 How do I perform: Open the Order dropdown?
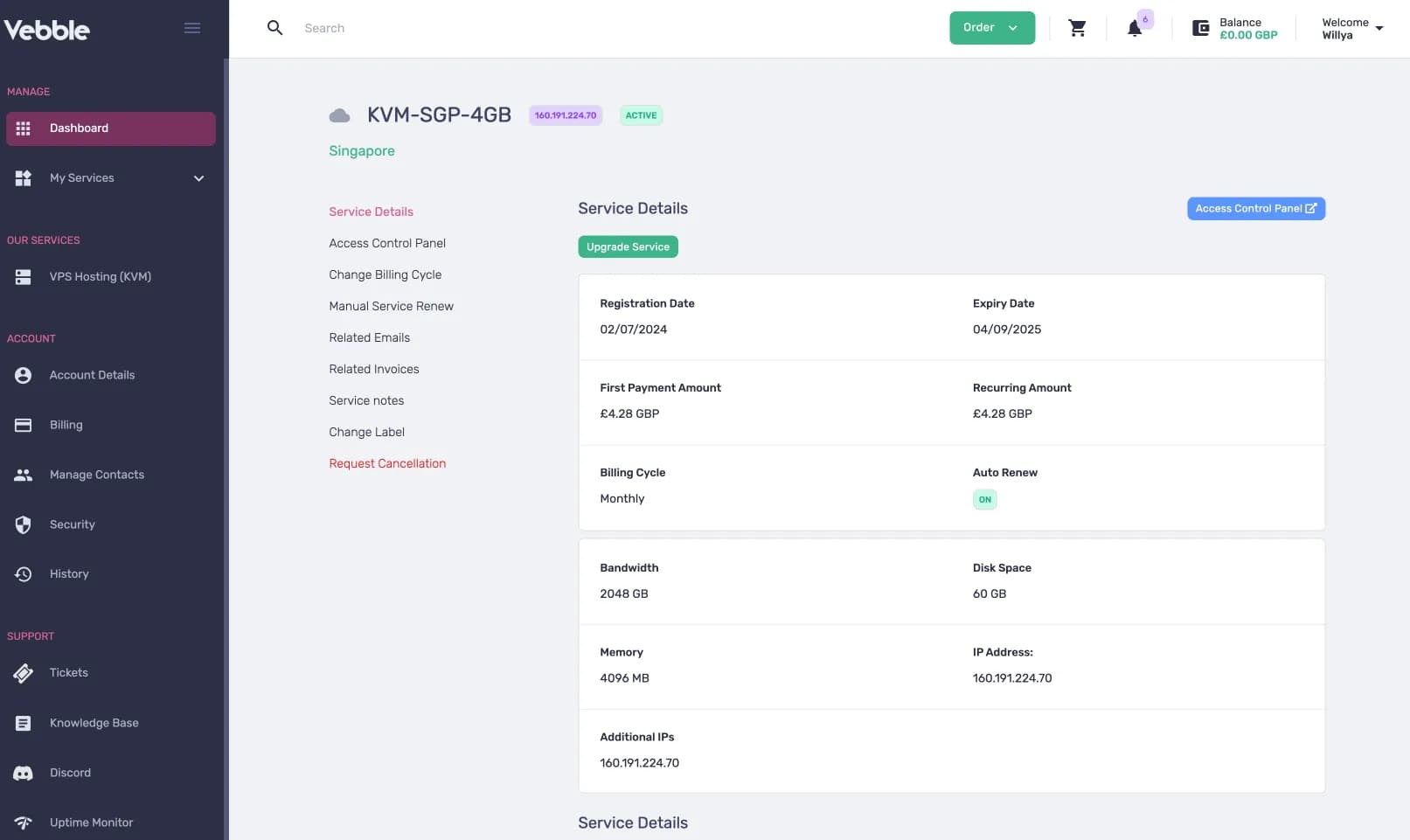991,28
